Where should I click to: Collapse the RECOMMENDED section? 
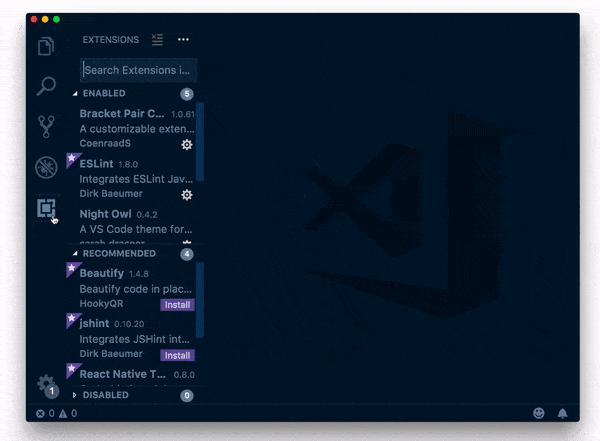(75, 253)
